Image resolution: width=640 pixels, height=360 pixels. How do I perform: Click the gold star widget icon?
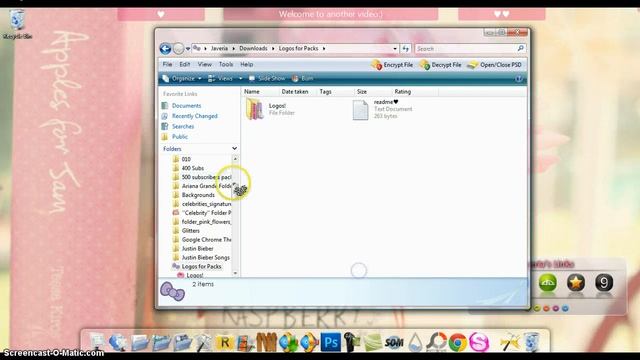pyautogui.click(x=576, y=282)
